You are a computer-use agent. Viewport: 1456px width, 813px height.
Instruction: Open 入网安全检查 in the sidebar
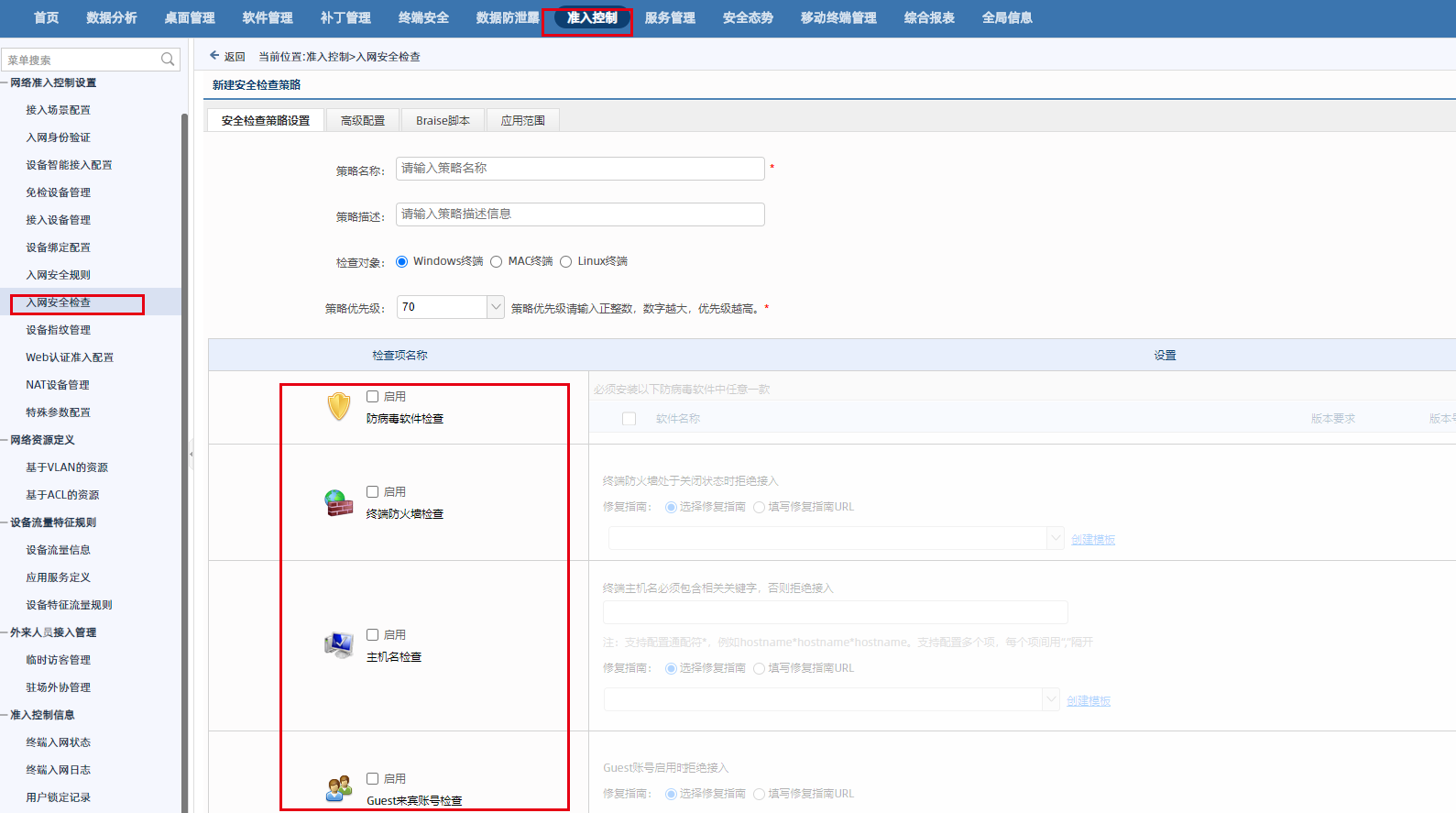point(59,302)
